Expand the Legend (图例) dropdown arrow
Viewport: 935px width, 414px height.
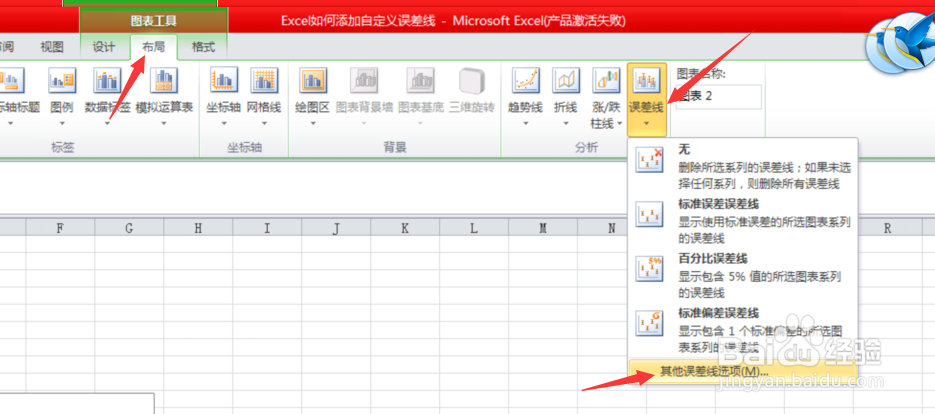[x=62, y=124]
